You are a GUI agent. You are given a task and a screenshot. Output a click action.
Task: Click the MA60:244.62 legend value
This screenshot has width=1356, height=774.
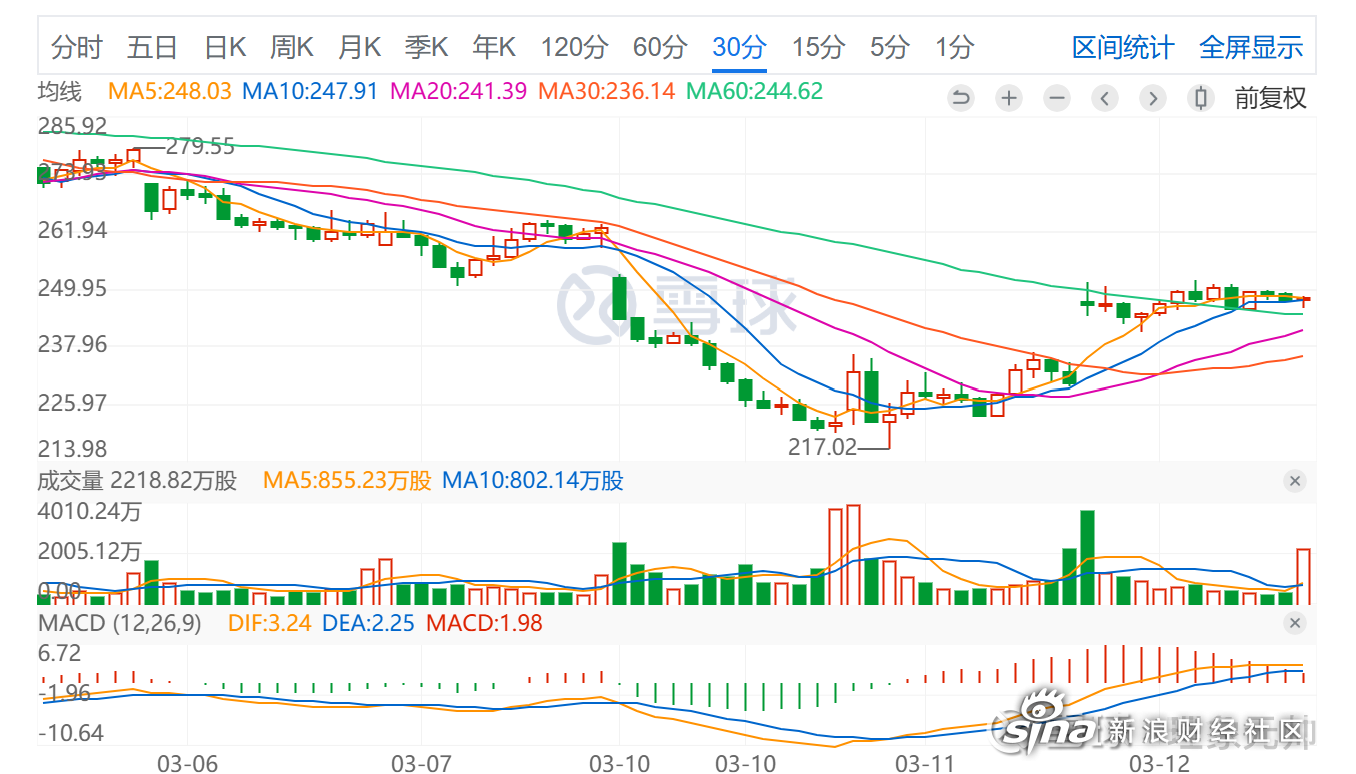click(754, 91)
